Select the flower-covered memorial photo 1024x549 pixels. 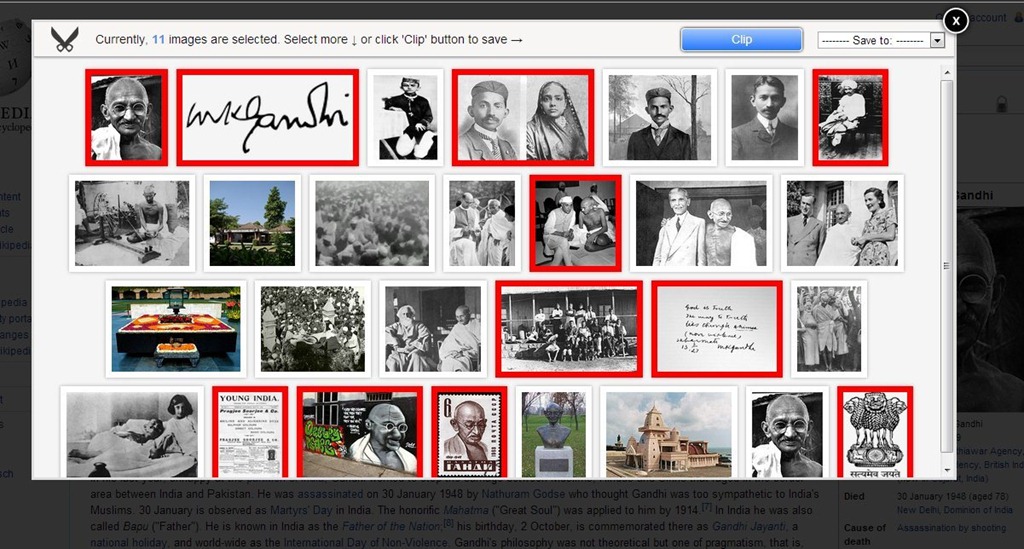176,329
